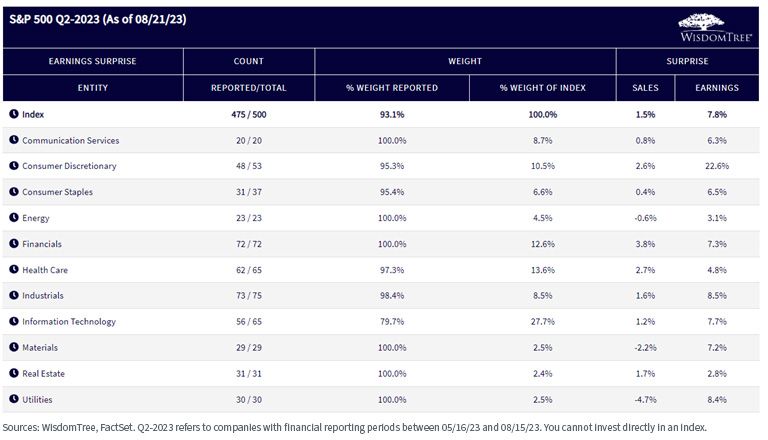Open the Industrials row label
The width and height of the screenshot is (768, 440).
click(43, 295)
